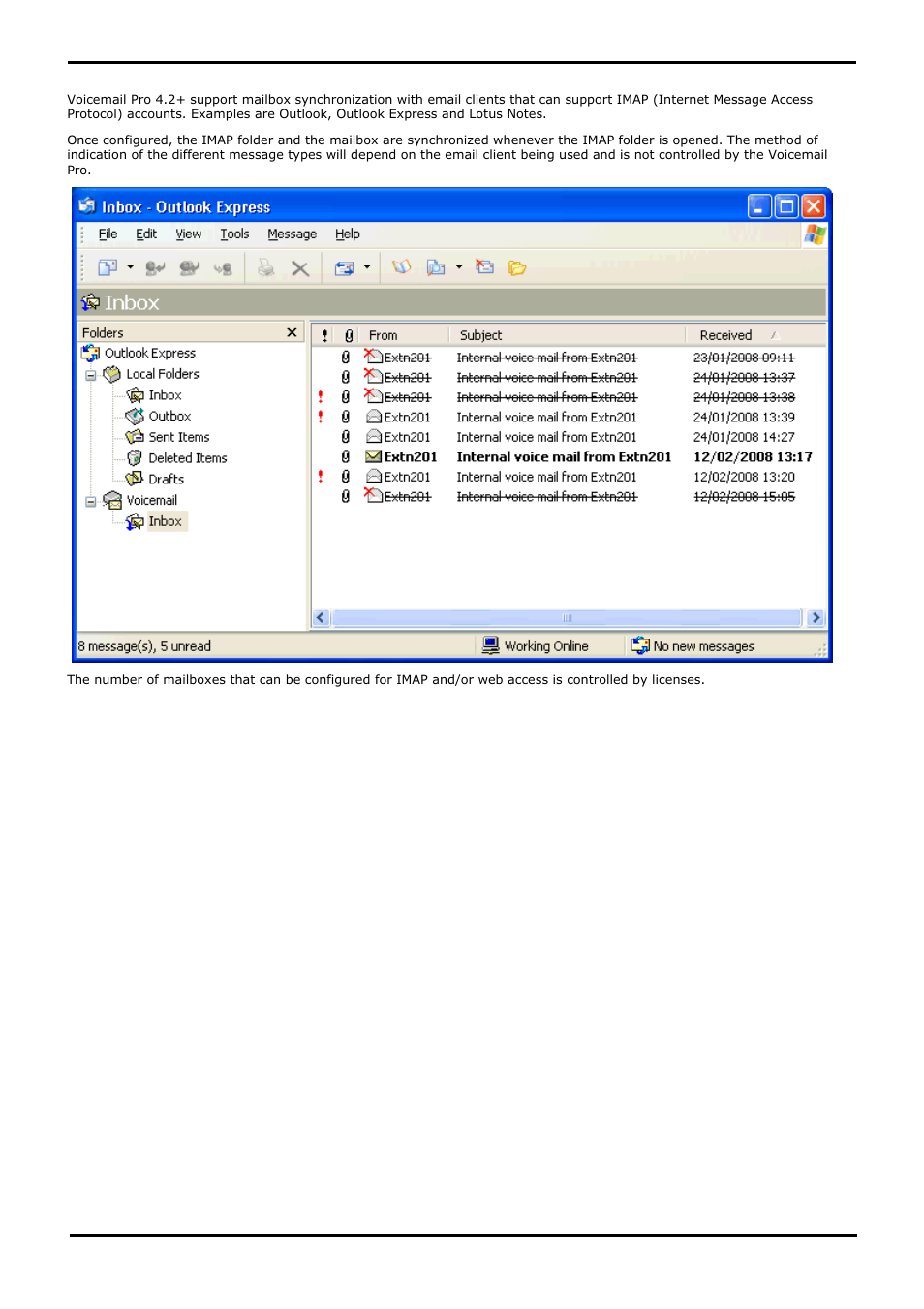Open the Edit menu

pos(146,234)
